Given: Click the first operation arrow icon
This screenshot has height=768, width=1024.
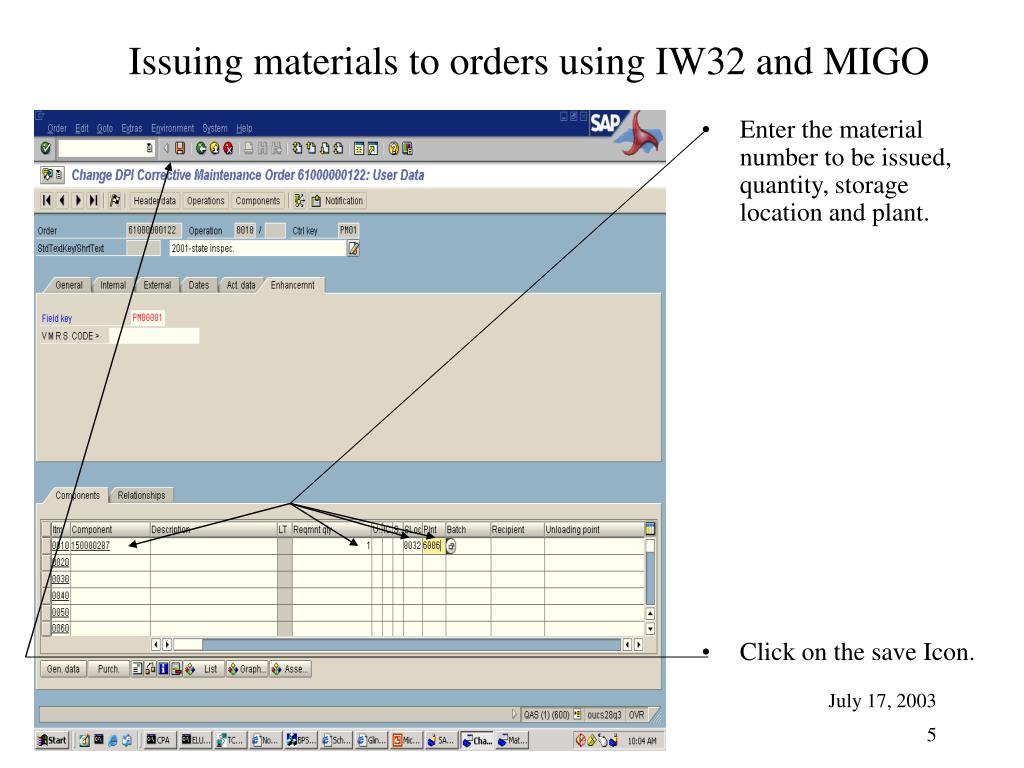Looking at the screenshot, I should tap(46, 200).
